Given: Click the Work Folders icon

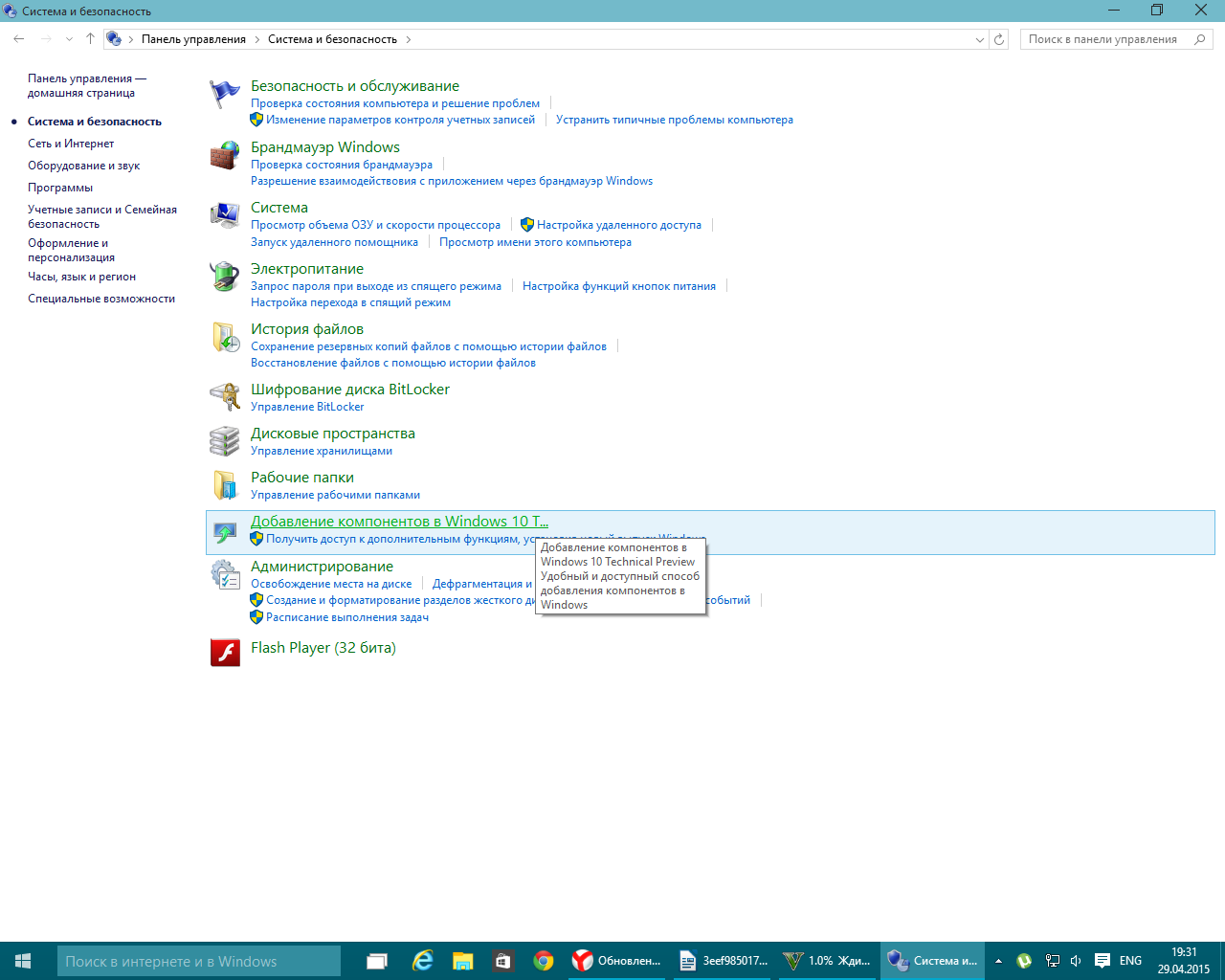Looking at the screenshot, I should 225,485.
